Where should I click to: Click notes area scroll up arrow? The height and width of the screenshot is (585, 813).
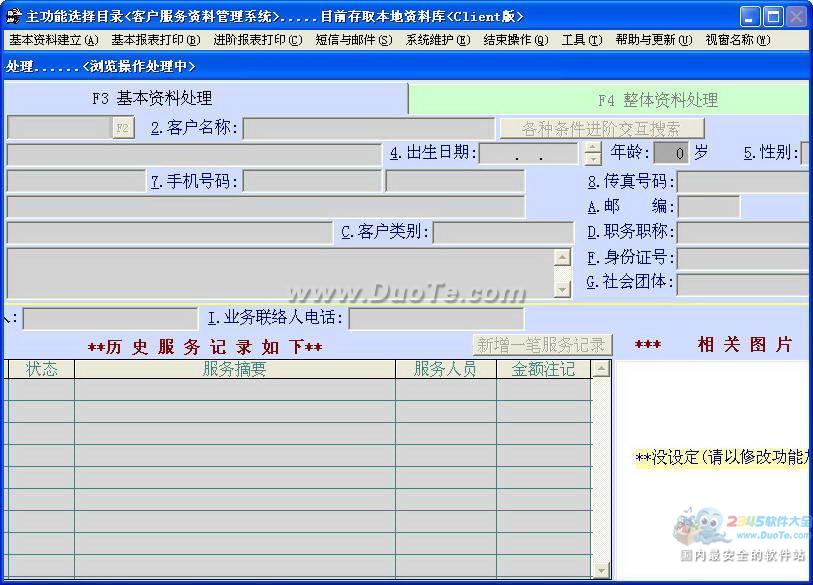pos(563,258)
